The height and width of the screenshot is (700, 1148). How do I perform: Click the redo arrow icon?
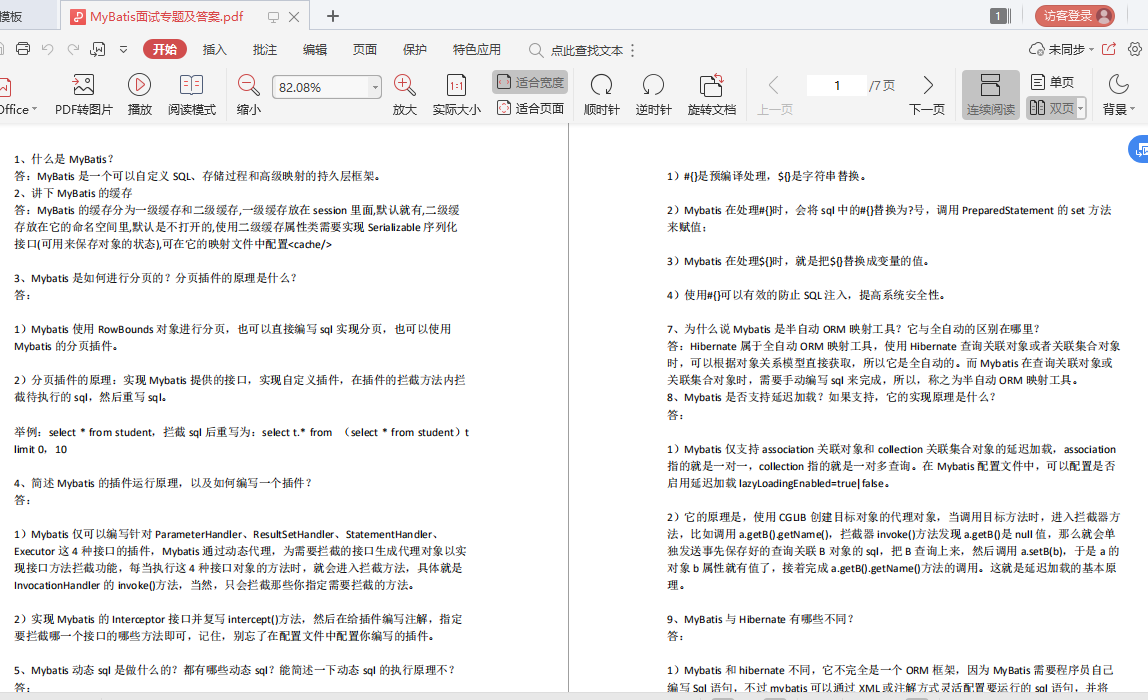[73, 49]
